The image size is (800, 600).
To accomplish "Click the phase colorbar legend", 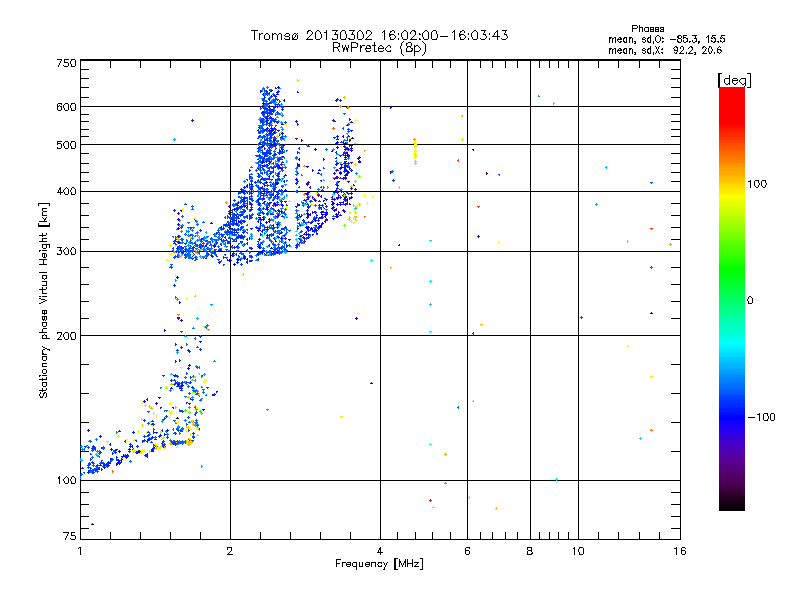I will point(732,298).
